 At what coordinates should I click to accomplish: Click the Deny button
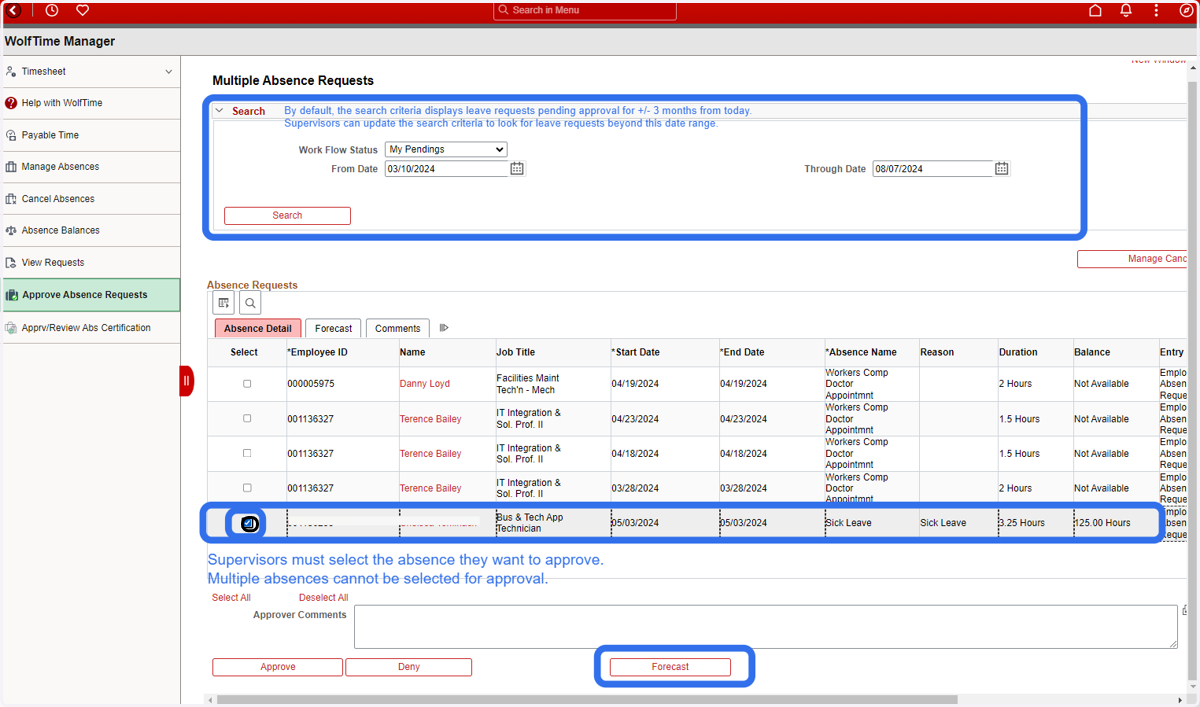[x=408, y=667]
